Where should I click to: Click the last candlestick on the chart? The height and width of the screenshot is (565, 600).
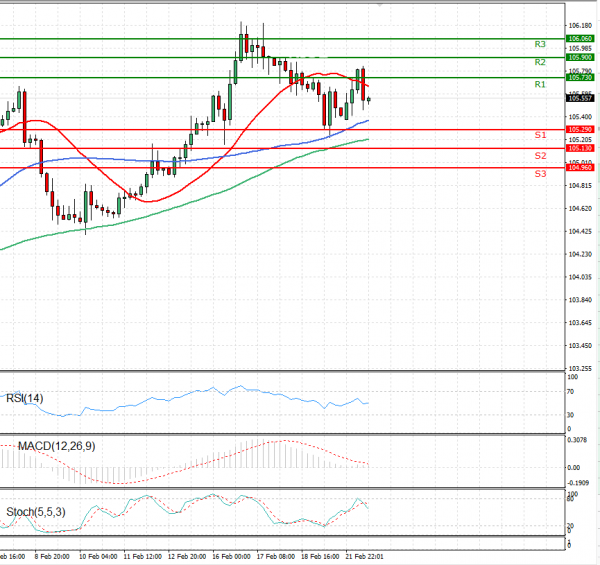pos(369,100)
